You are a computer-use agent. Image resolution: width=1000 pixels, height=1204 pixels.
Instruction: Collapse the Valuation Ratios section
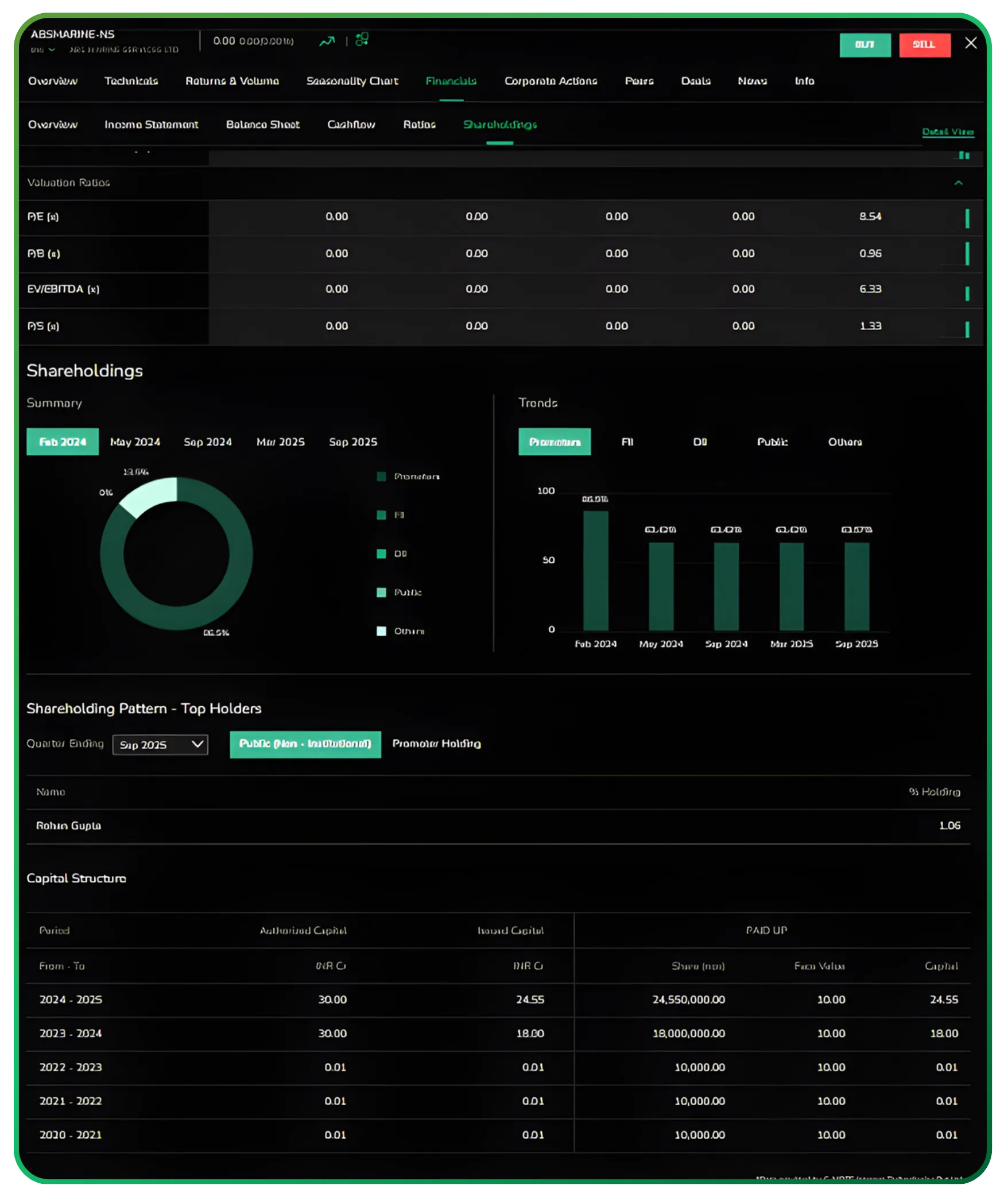click(958, 183)
